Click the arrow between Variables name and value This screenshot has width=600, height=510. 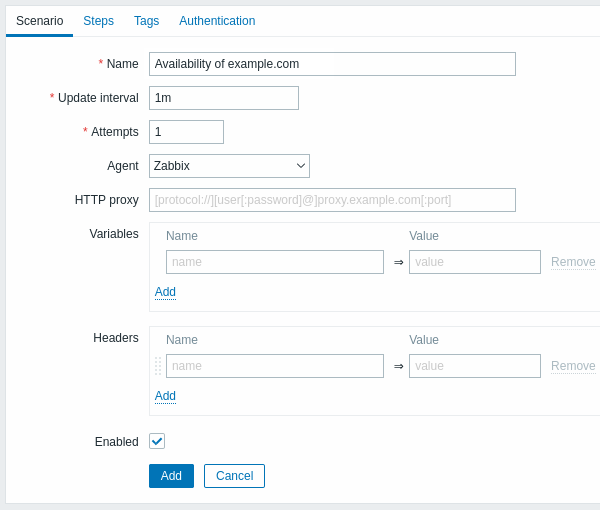pyautogui.click(x=398, y=262)
